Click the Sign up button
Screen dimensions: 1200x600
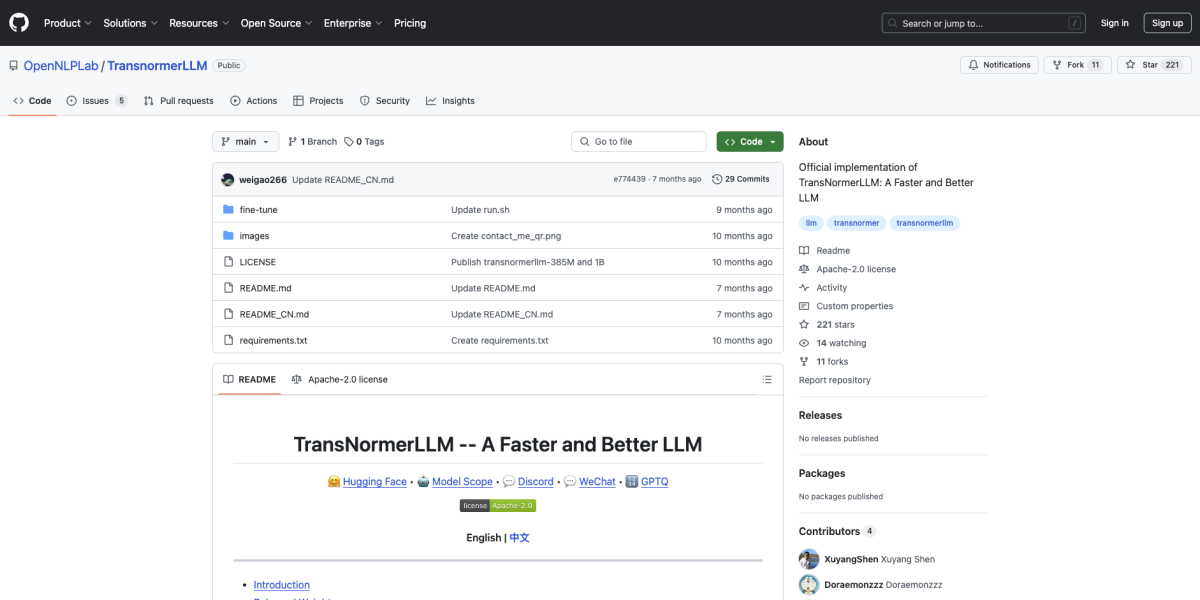click(x=1167, y=23)
